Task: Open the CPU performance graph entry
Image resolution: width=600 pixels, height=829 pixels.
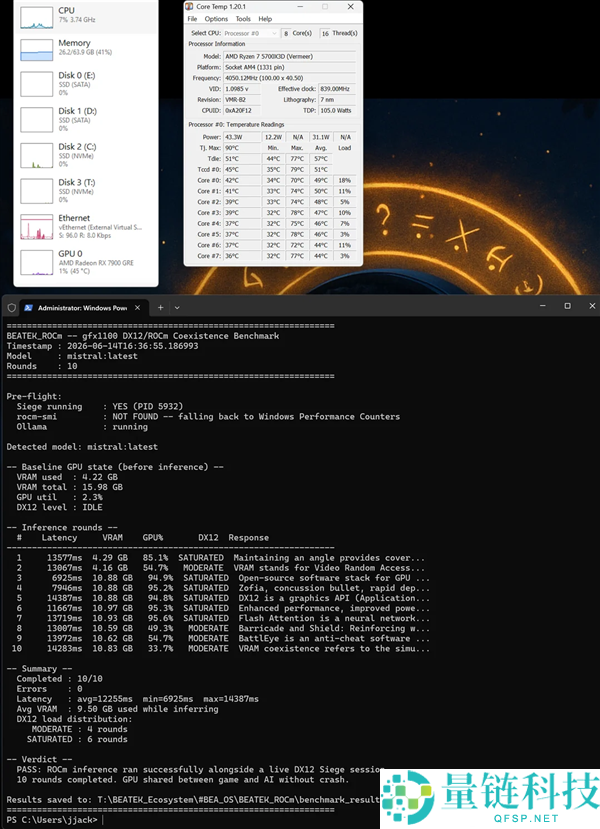Action: (86, 17)
